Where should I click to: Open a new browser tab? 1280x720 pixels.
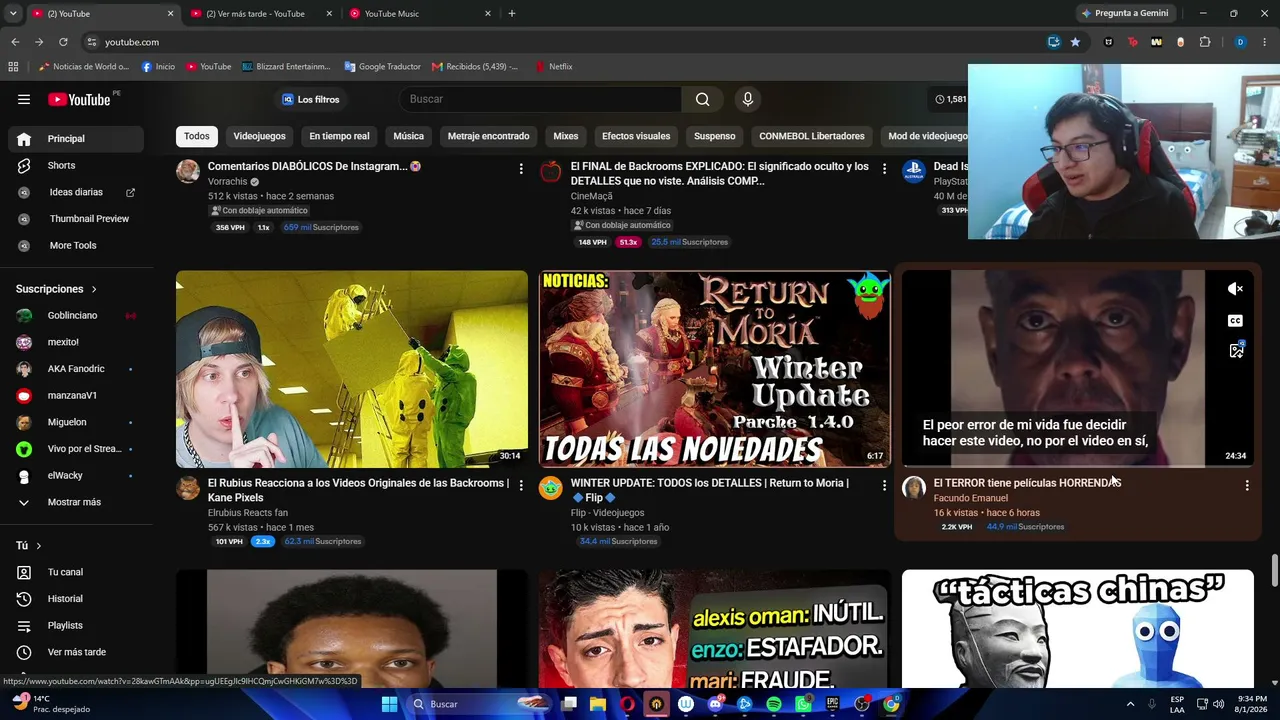512,13
